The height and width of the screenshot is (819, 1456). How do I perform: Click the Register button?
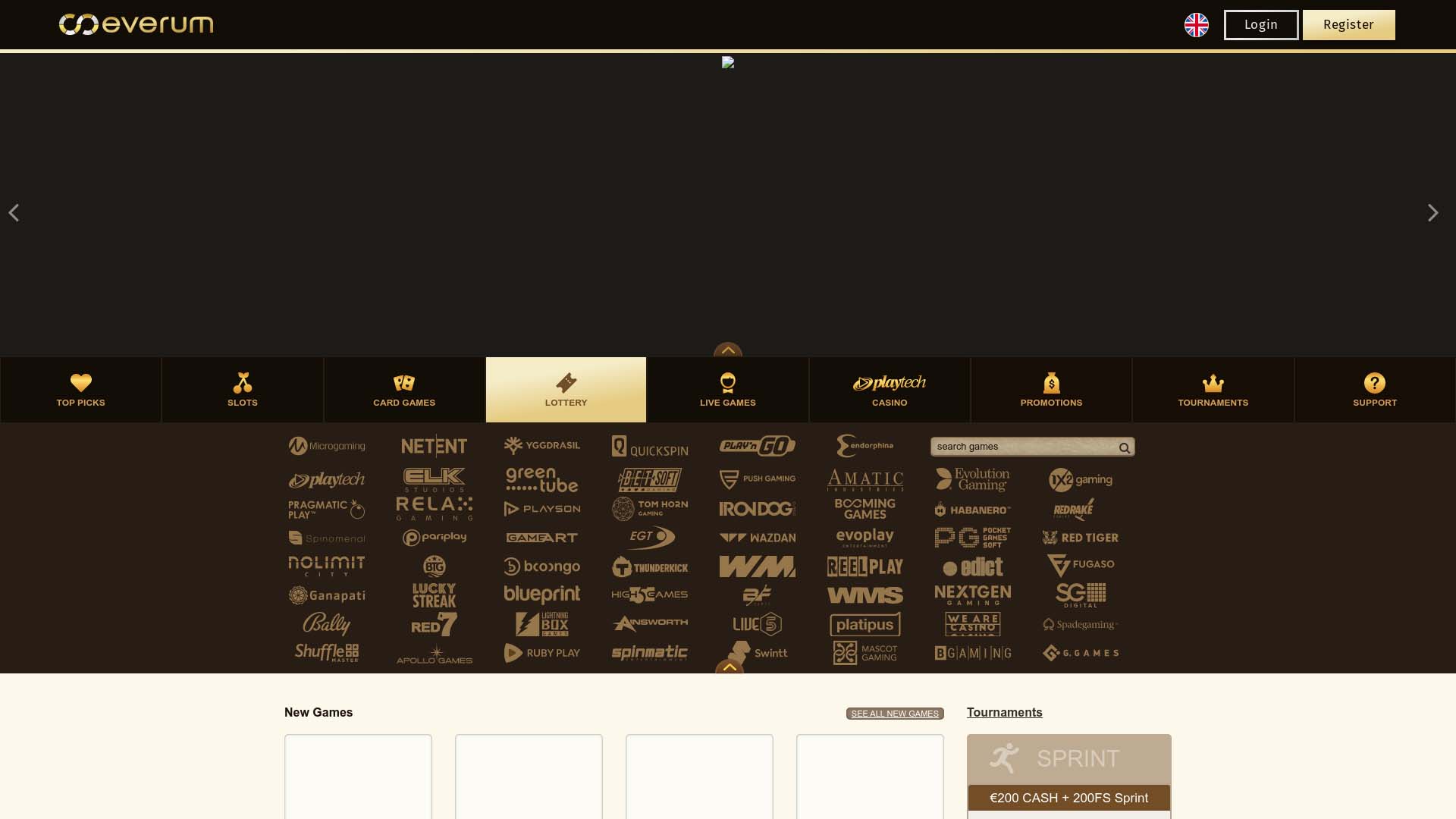pos(1348,24)
